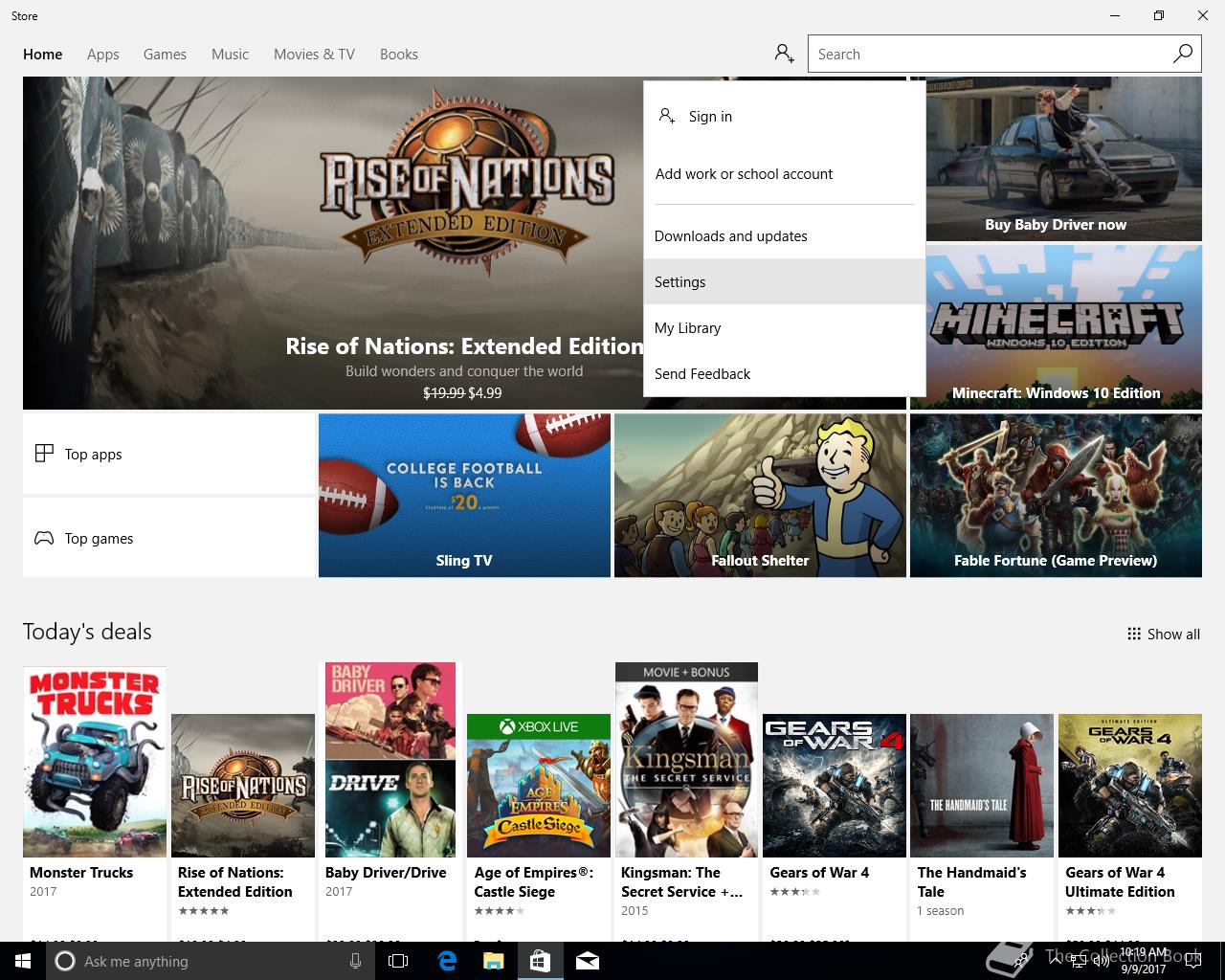Open Top apps list
The height and width of the screenshot is (980, 1225).
pos(168,454)
